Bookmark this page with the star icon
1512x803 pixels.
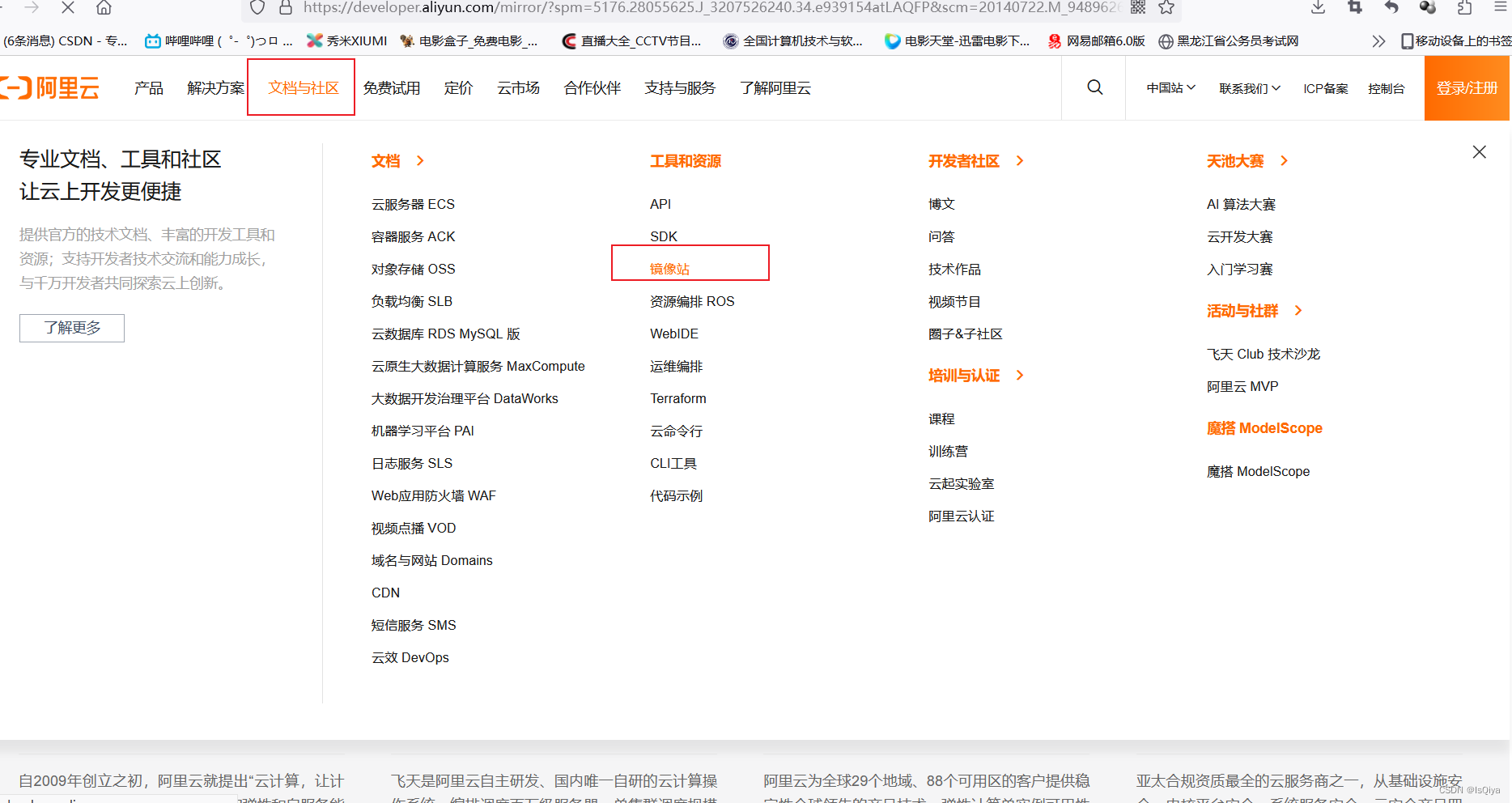point(1166,8)
